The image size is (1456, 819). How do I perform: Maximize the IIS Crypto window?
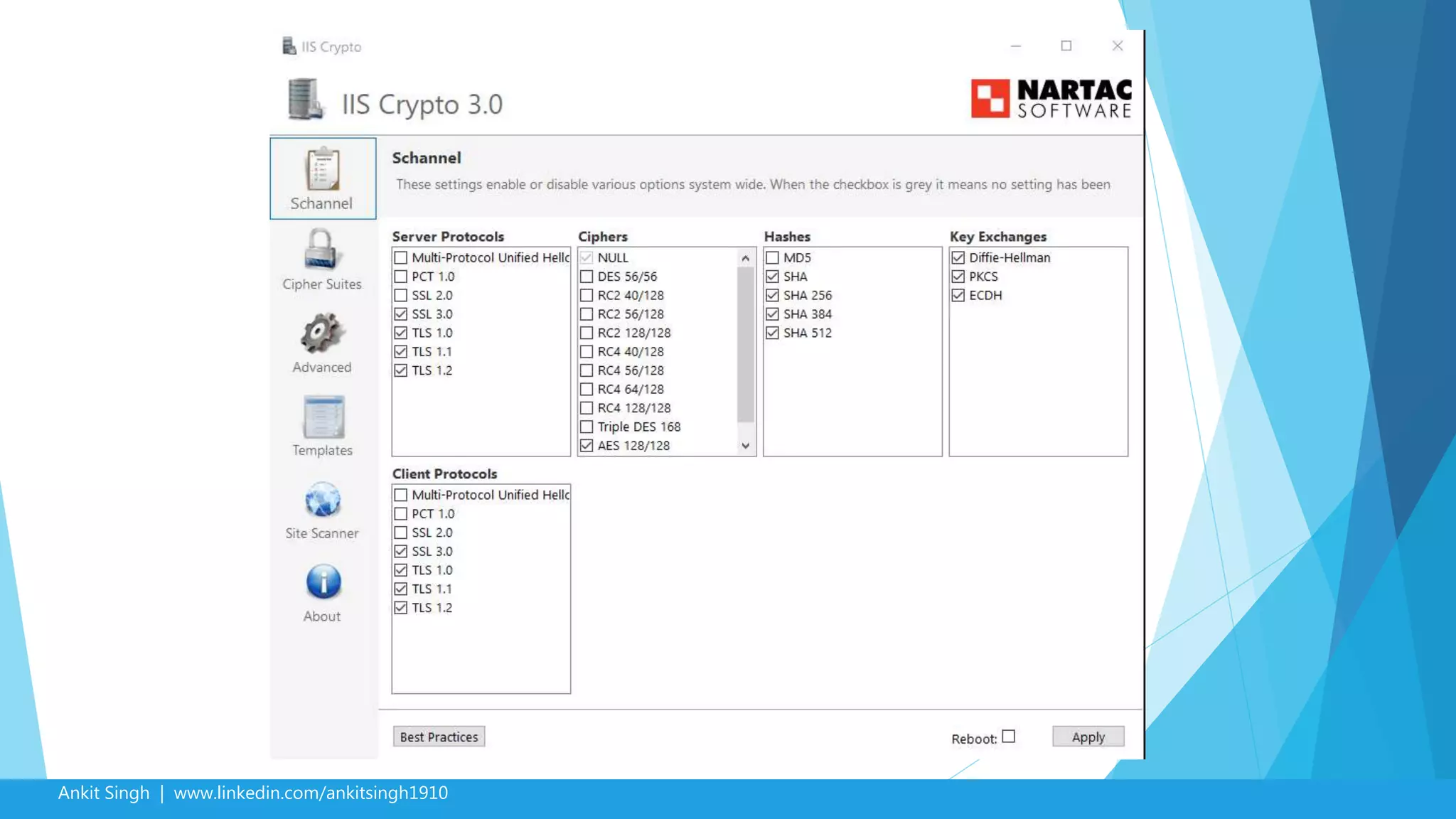coord(1066,46)
